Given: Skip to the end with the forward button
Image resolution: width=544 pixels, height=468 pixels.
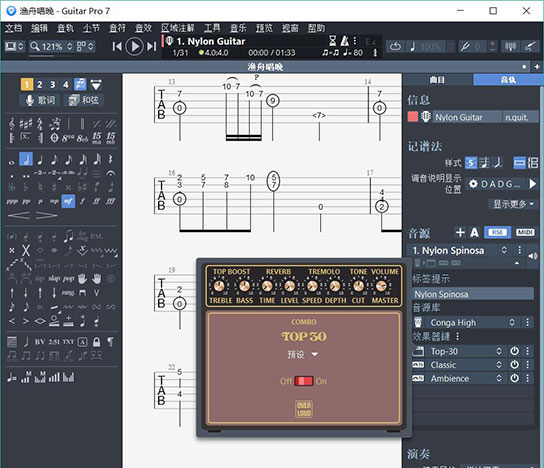Looking at the screenshot, I should pyautogui.click(x=152, y=46).
